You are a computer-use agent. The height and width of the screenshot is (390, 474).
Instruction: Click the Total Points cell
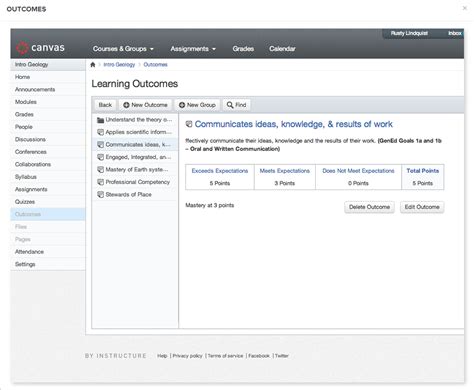click(x=423, y=177)
